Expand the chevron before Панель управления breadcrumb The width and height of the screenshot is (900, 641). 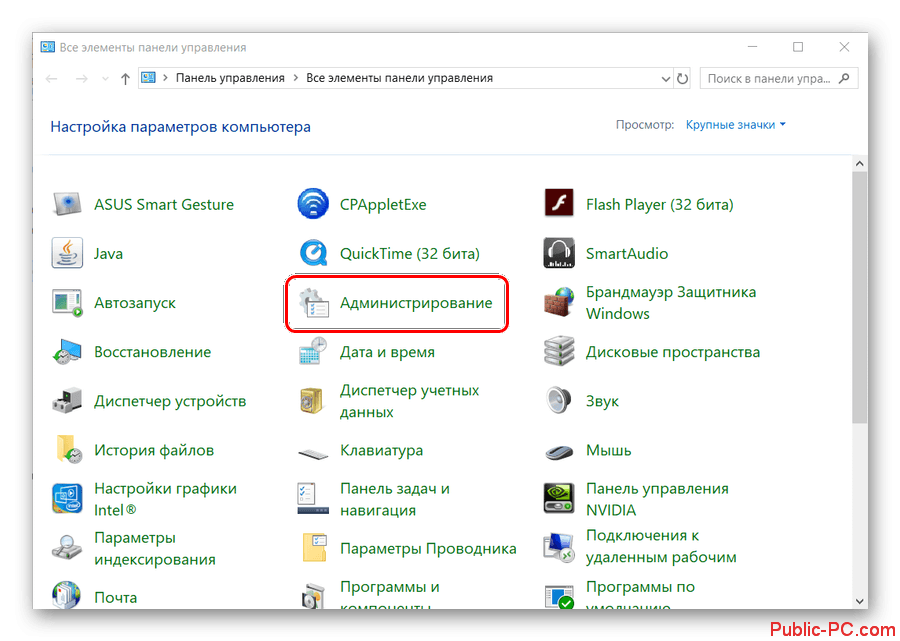(x=165, y=78)
